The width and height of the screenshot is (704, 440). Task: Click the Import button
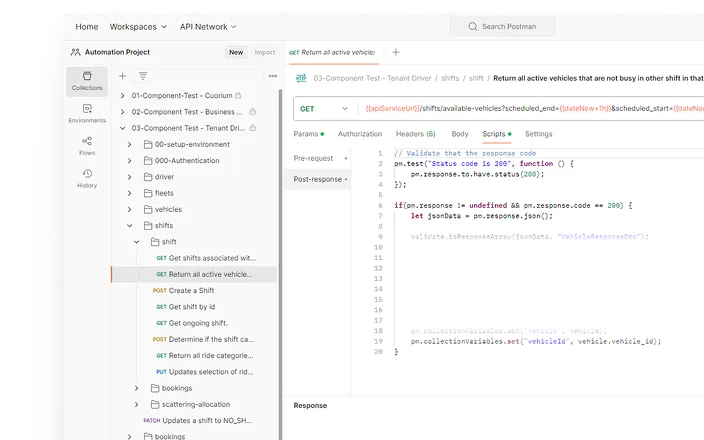[x=265, y=52]
